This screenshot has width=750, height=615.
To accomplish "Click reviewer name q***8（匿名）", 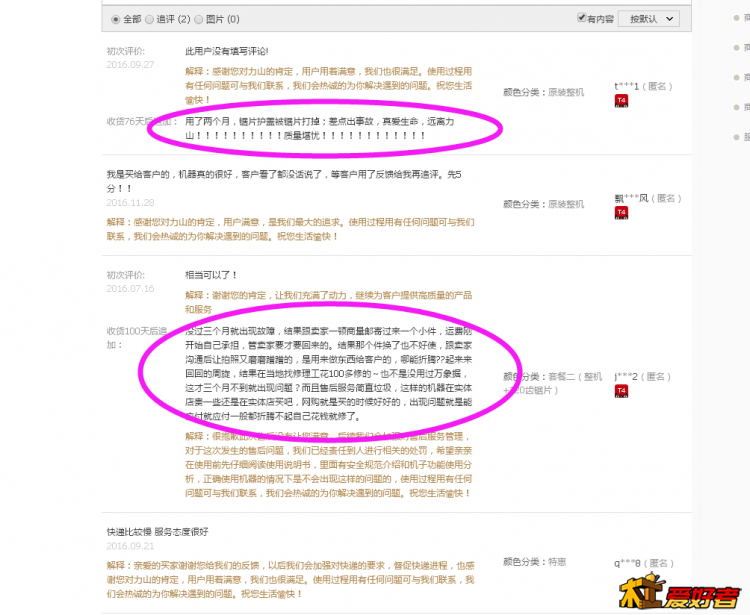I will coord(644,563).
